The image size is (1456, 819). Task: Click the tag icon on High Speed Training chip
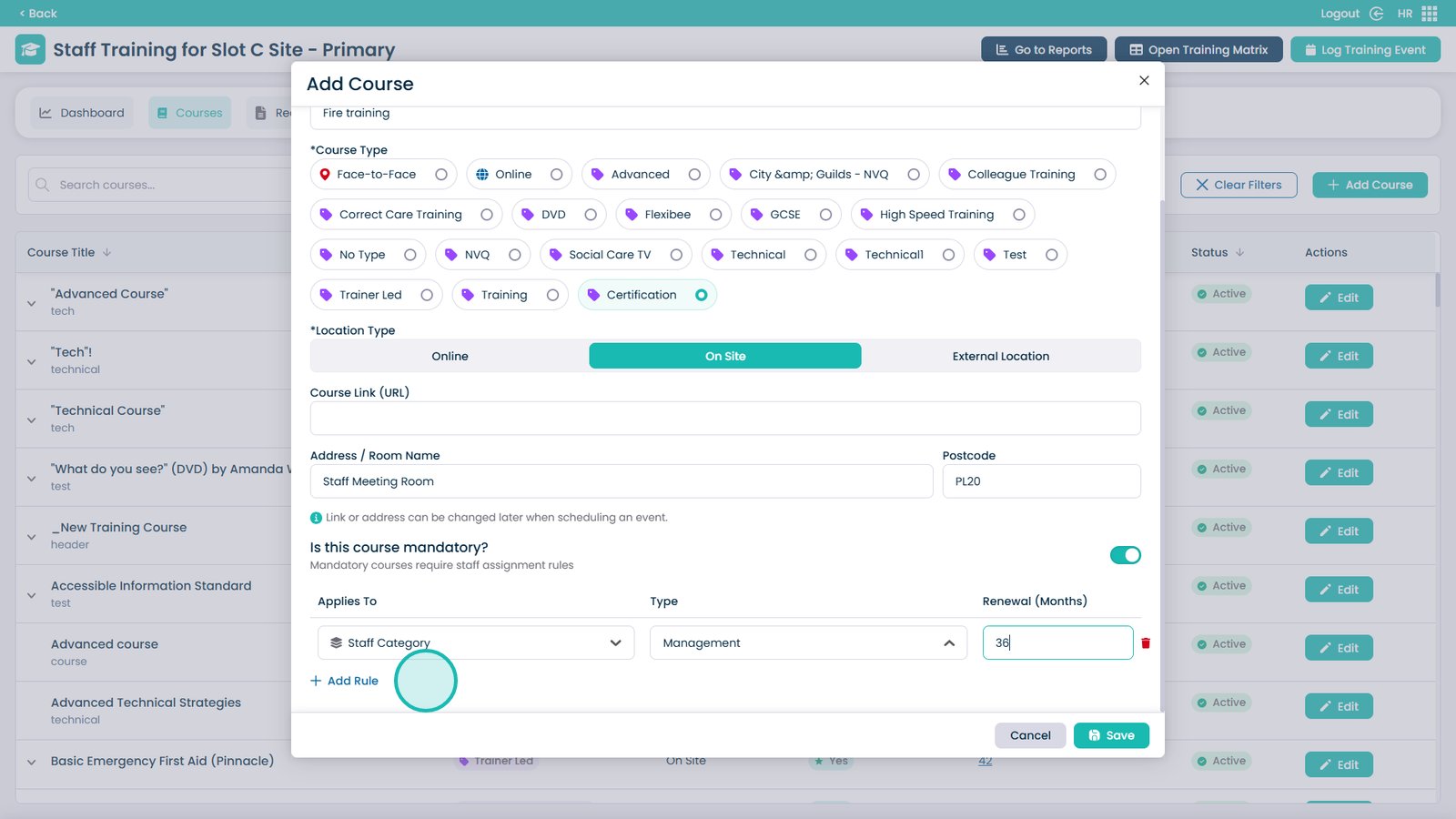click(866, 215)
